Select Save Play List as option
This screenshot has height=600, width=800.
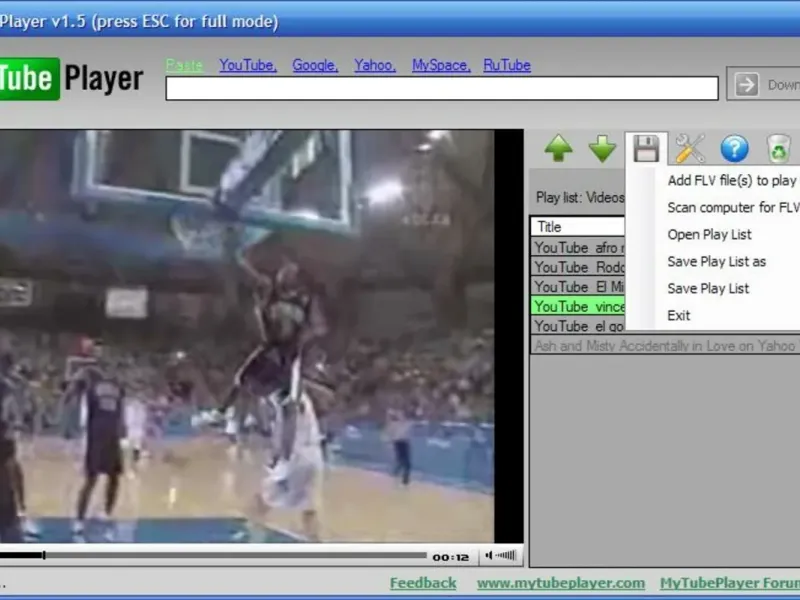tap(716, 262)
